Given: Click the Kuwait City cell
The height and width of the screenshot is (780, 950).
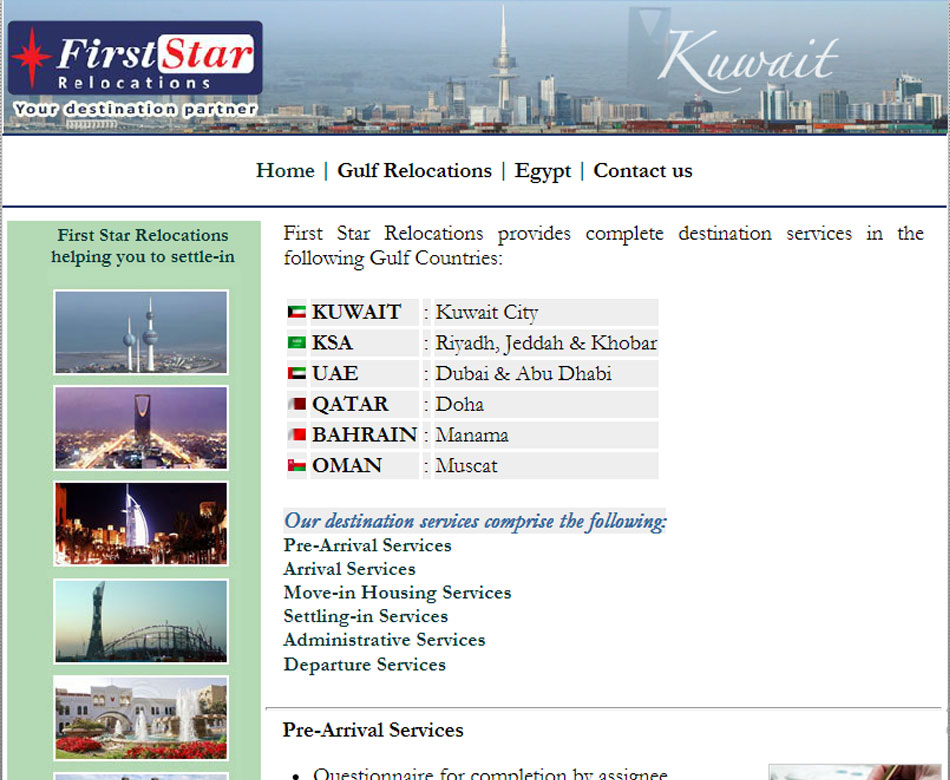Looking at the screenshot, I should [x=546, y=312].
